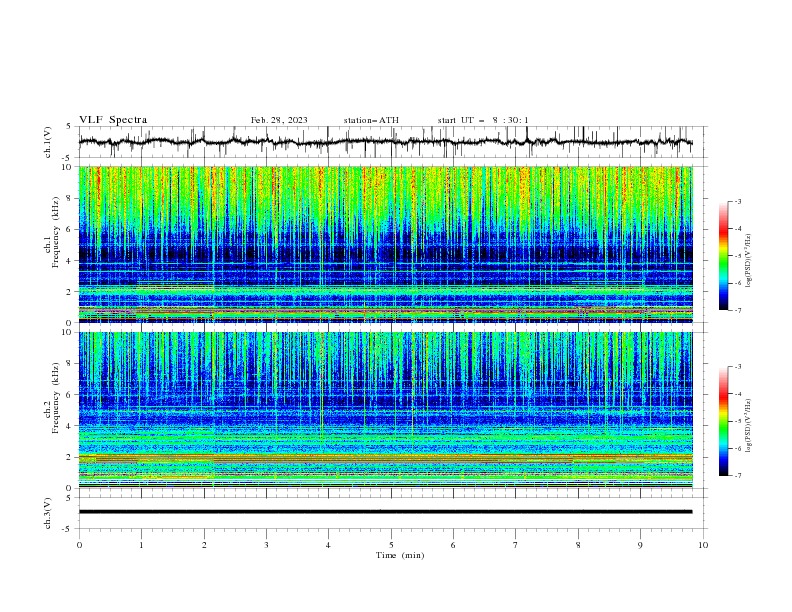
Task: Click time axis tick label "7"
Action: (516, 545)
